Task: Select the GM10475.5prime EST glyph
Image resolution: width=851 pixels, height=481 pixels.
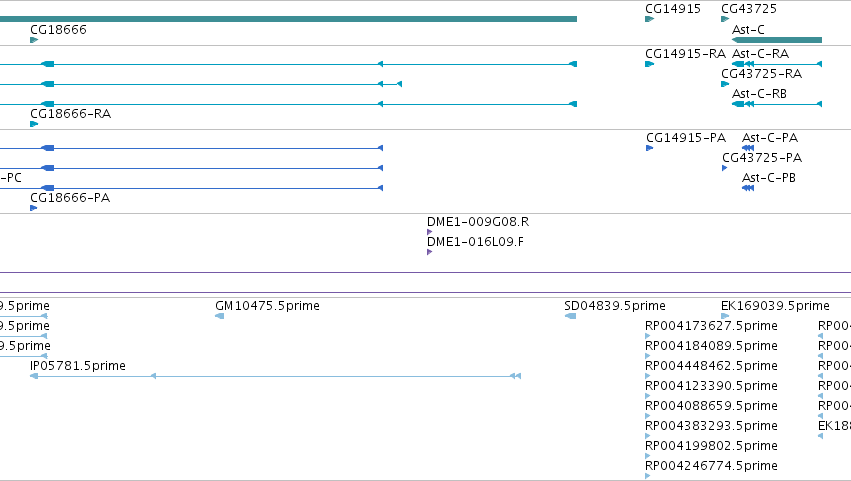Action: 220,316
